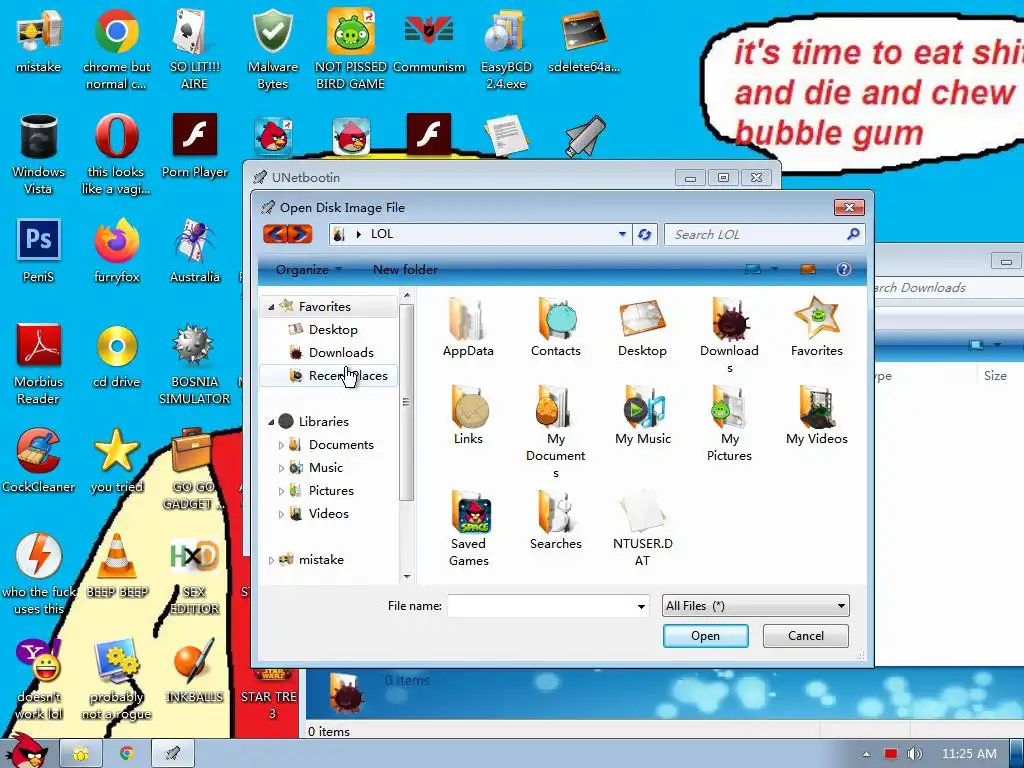1024x768 pixels.
Task: Click New folder in the toolbar
Action: pyautogui.click(x=405, y=269)
